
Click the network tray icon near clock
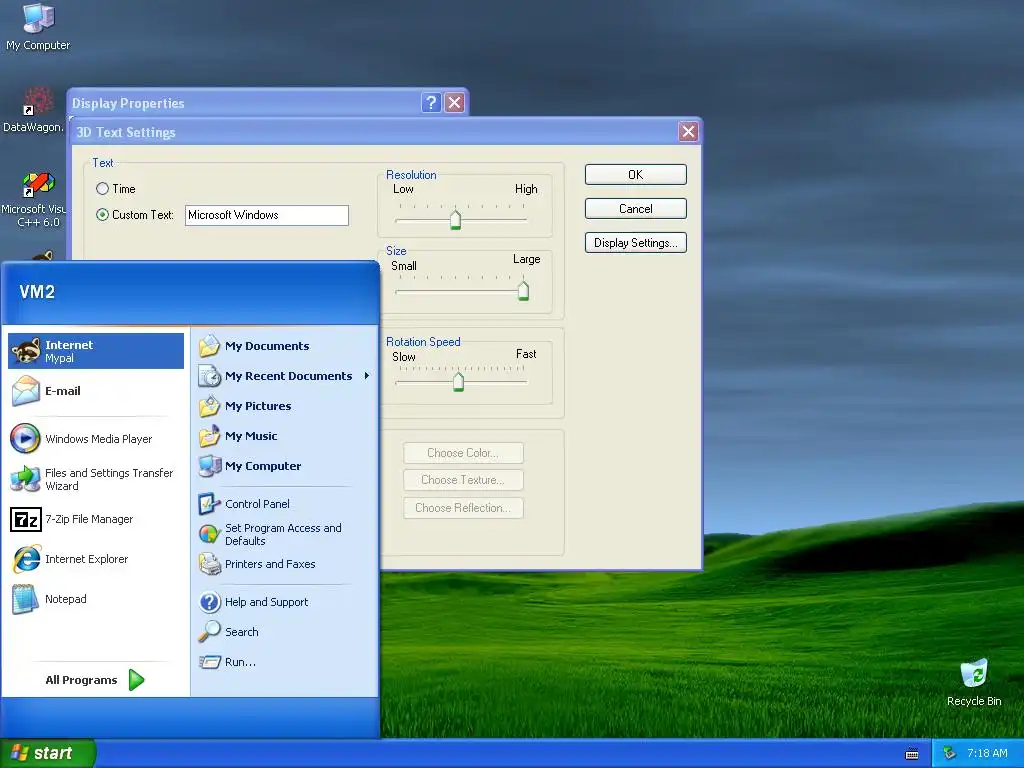[x=950, y=753]
